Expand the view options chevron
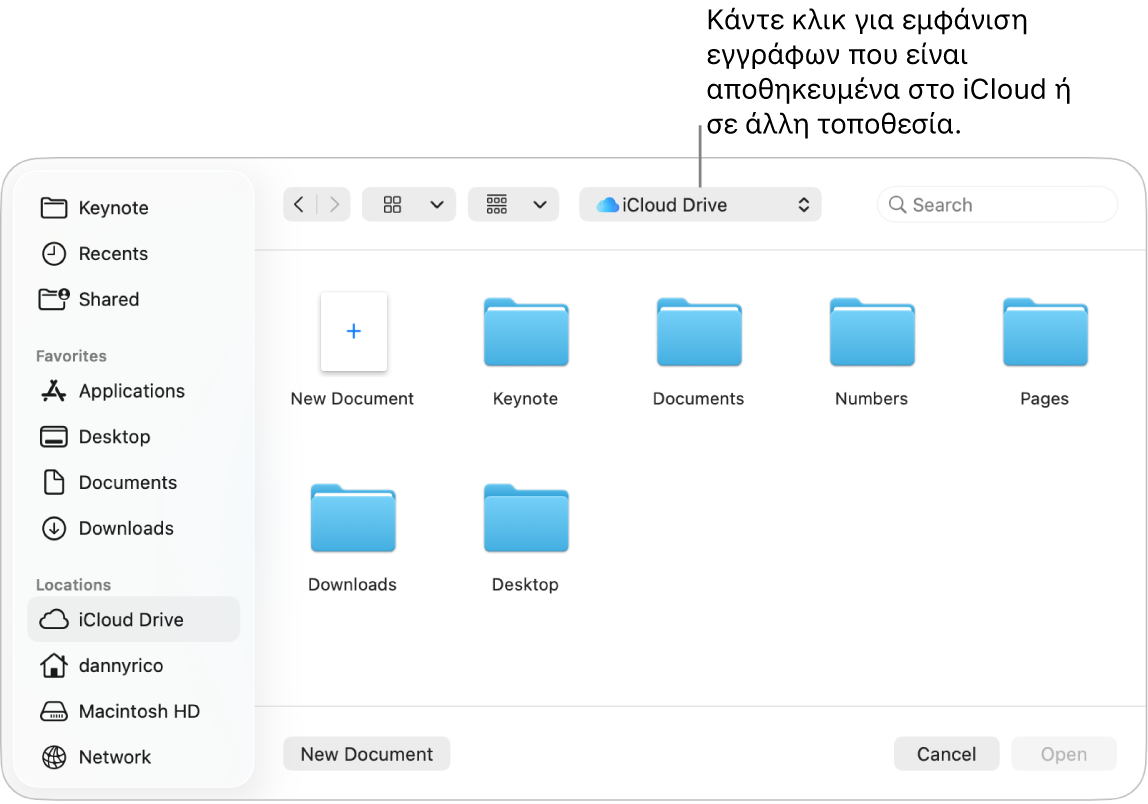The image size is (1148, 804). pos(437,204)
